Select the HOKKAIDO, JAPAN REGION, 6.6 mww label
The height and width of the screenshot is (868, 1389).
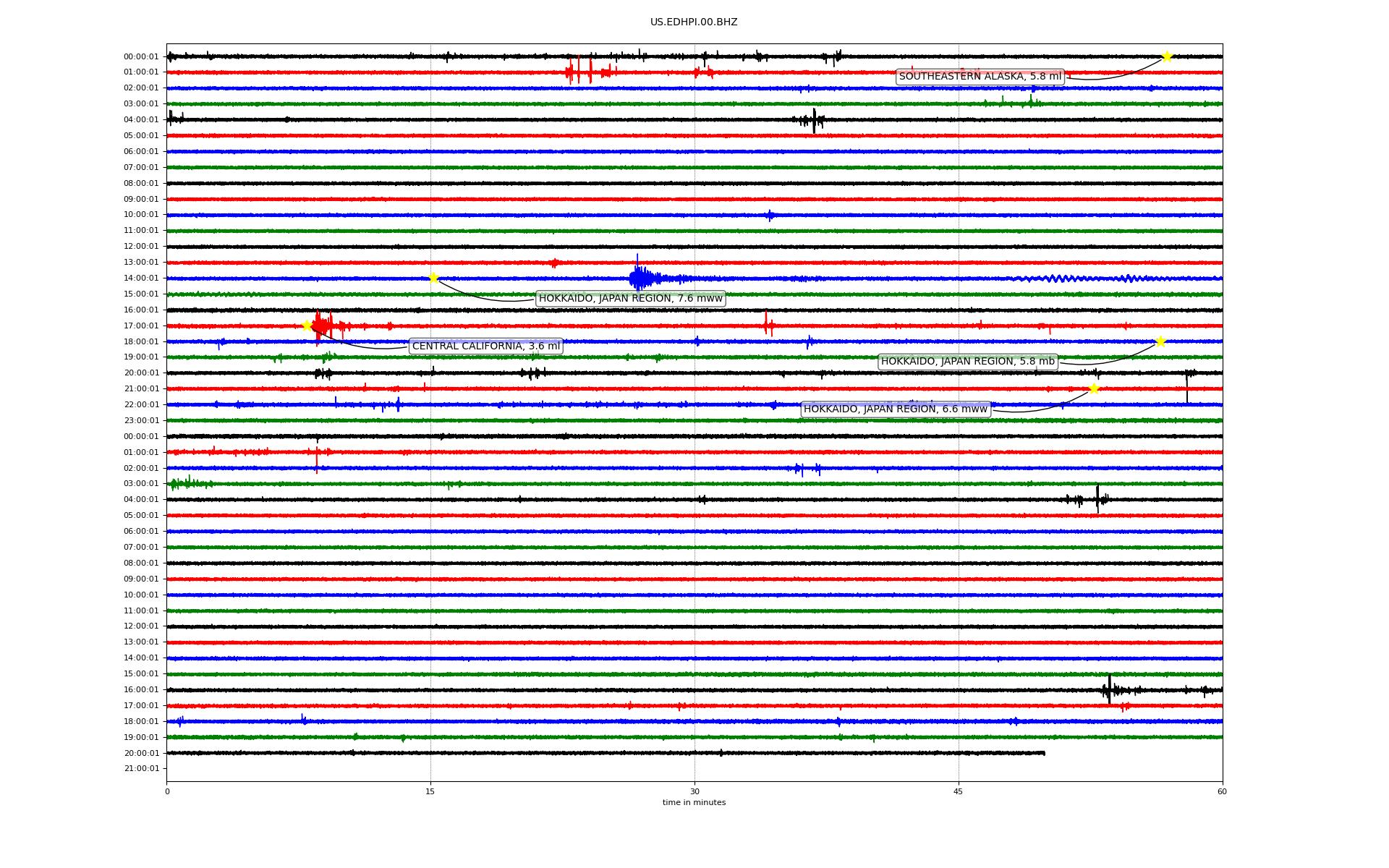pyautogui.click(x=895, y=409)
